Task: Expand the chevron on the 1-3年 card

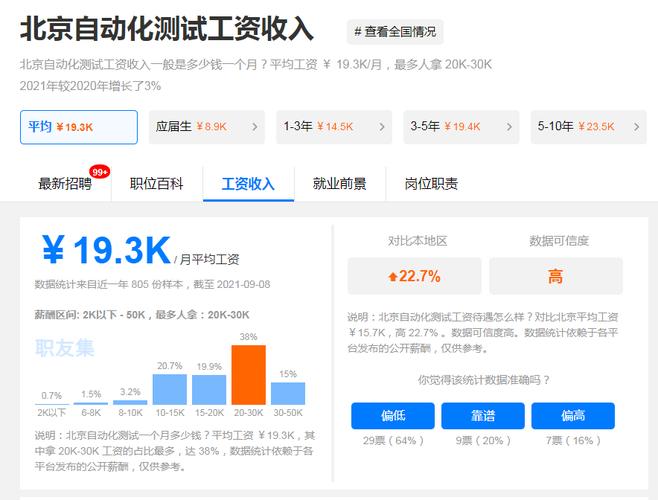Action: 381,127
